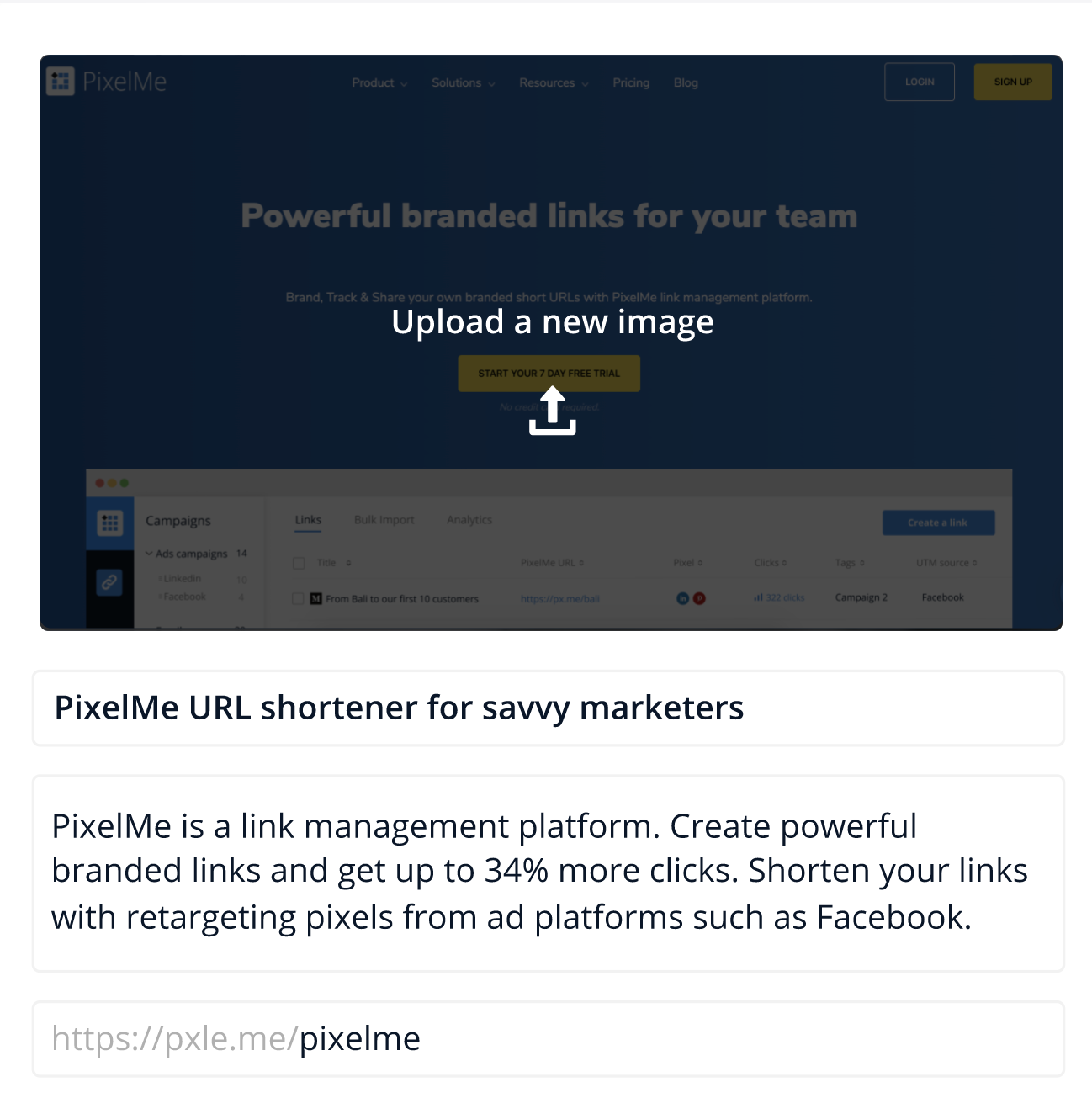Collapse the Ads campaigns tree item
This screenshot has width=1092, height=1114.
[x=149, y=554]
